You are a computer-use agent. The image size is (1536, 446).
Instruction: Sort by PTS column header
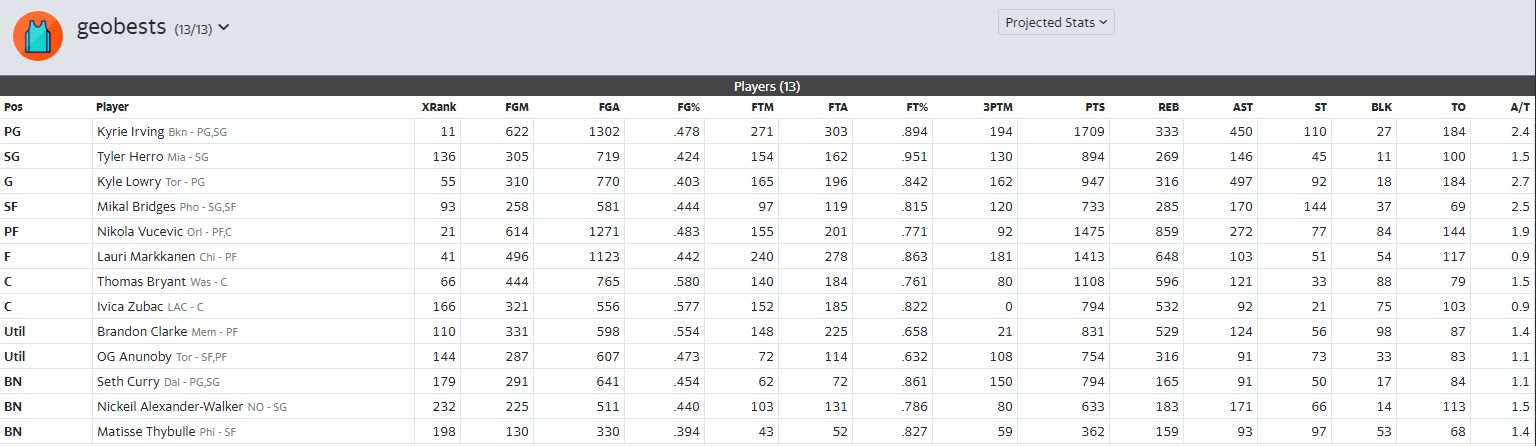click(1094, 107)
